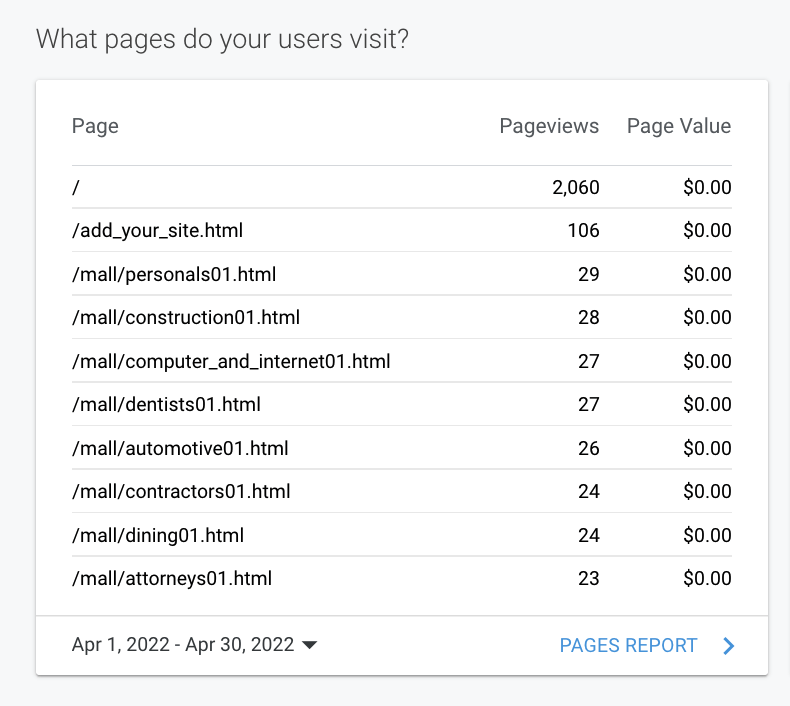Open the PAGES REPORT link
This screenshot has height=706, width=790.
(628, 645)
